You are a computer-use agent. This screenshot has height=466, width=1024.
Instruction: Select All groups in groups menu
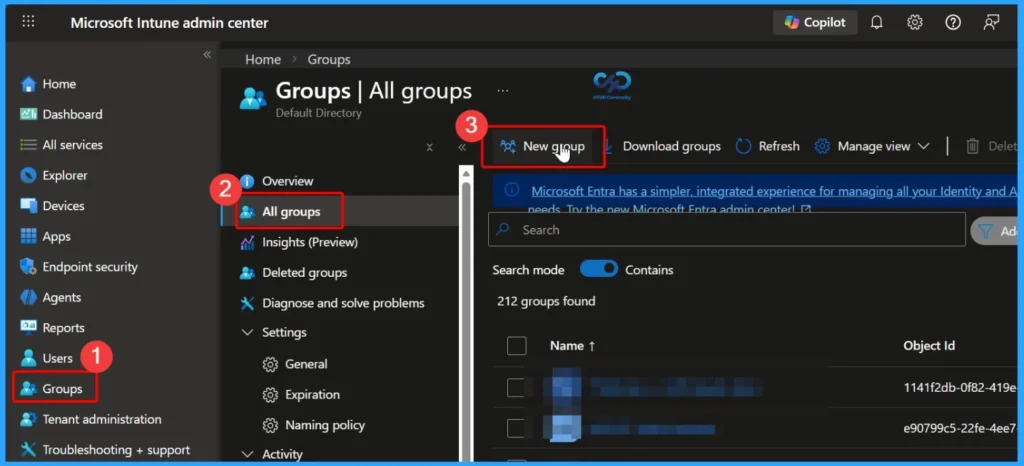pos(289,211)
